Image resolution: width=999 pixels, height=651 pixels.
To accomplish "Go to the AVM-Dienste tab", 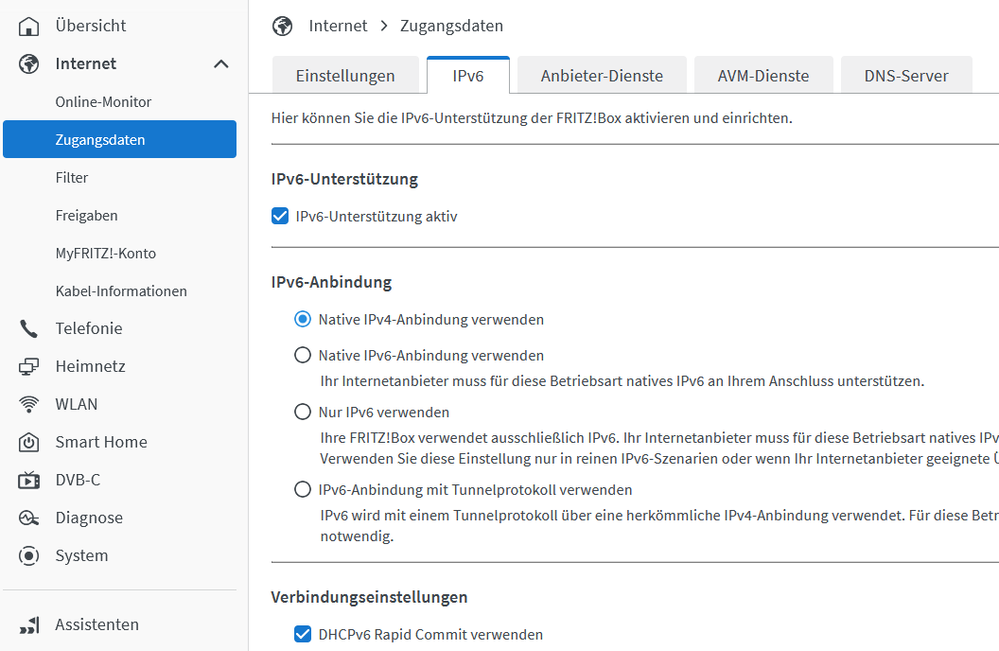I will [763, 76].
